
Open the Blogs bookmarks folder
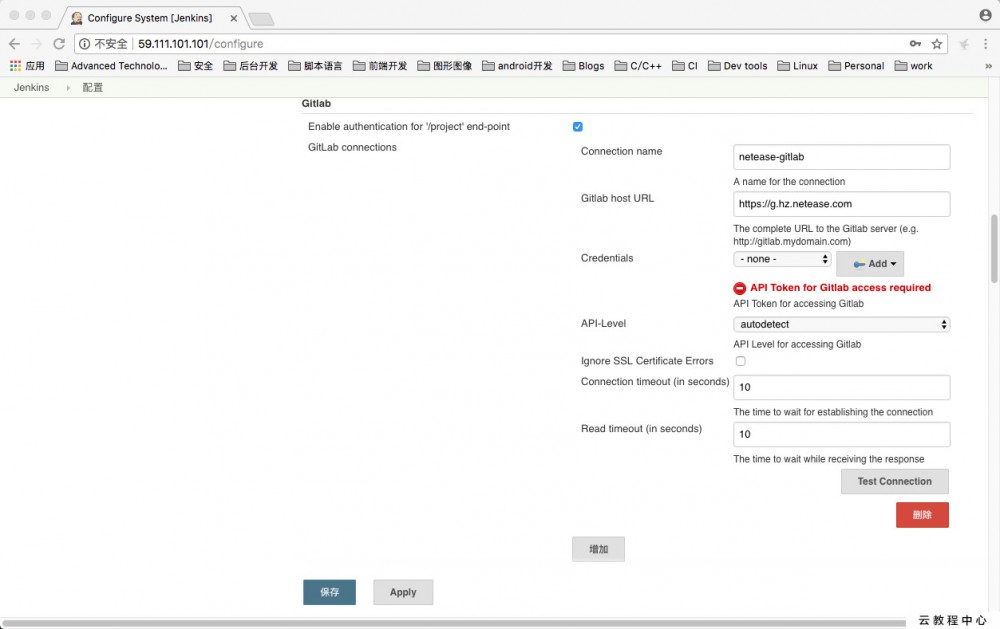[583, 66]
